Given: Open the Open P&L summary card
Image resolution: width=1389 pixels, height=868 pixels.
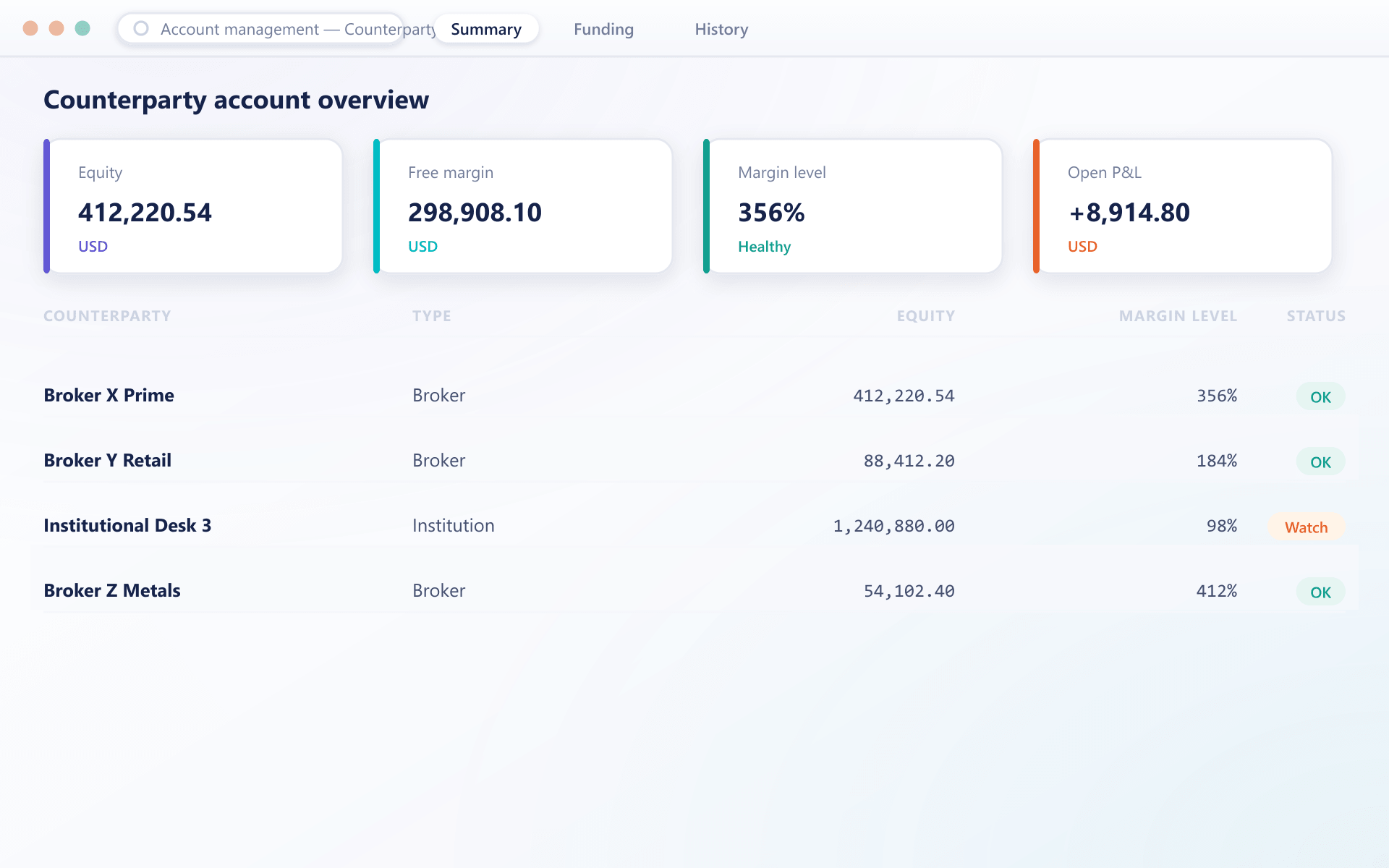Looking at the screenshot, I should coord(1182,206).
